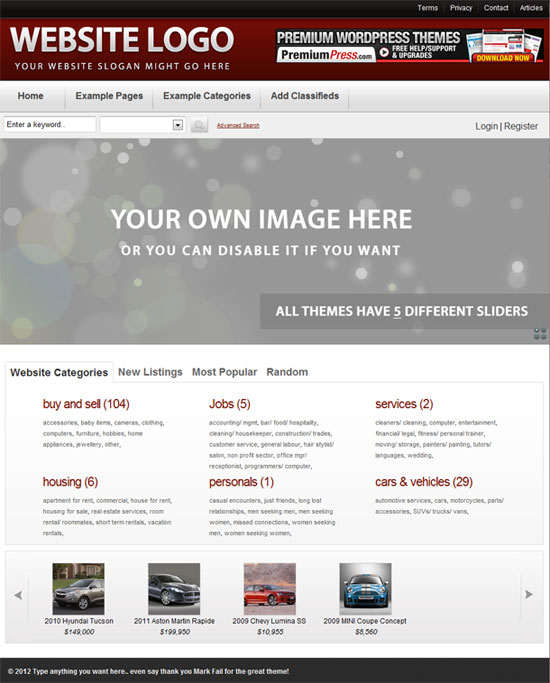Image resolution: width=550 pixels, height=683 pixels.
Task: Open housing (6) category
Action: (70, 482)
